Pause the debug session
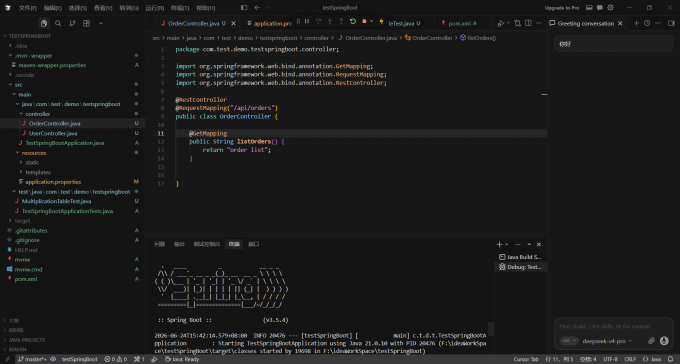The image size is (680, 364). point(307,22)
